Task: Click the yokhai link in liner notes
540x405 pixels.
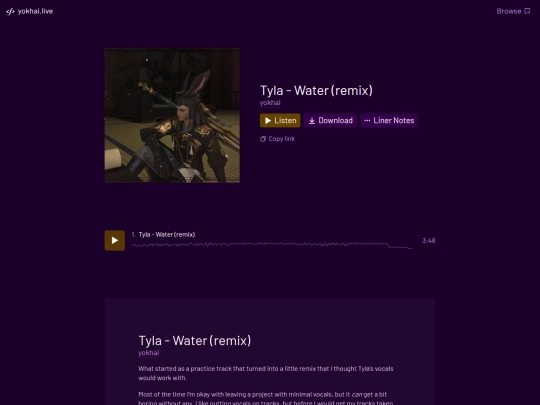Action: click(149, 353)
